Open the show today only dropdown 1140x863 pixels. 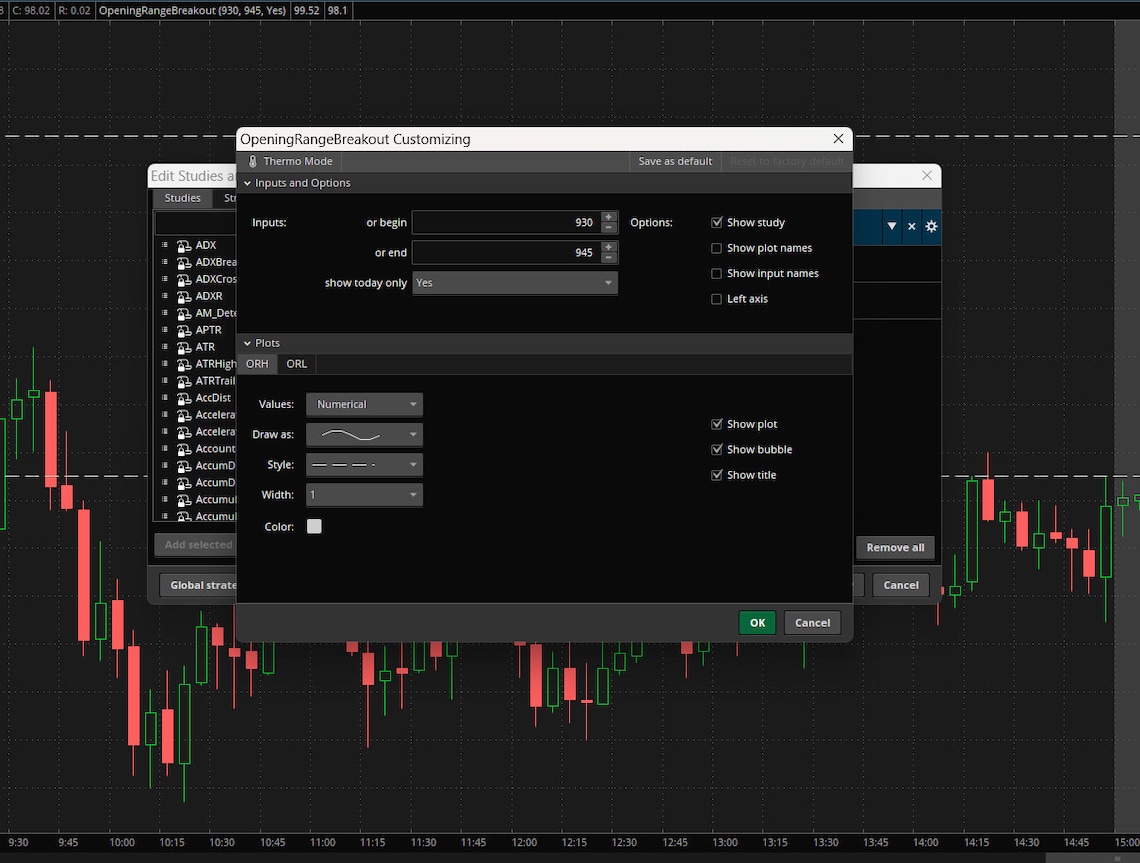pos(515,283)
